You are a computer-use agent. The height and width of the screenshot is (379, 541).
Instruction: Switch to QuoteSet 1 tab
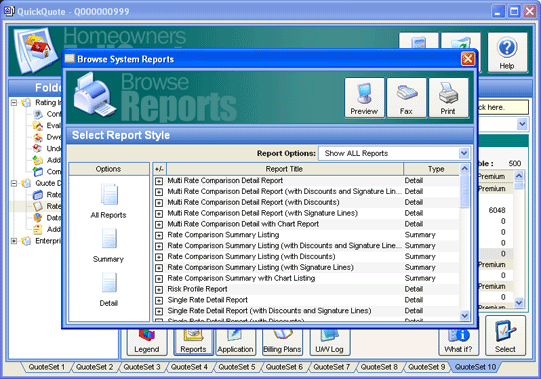pyautogui.click(x=47, y=367)
